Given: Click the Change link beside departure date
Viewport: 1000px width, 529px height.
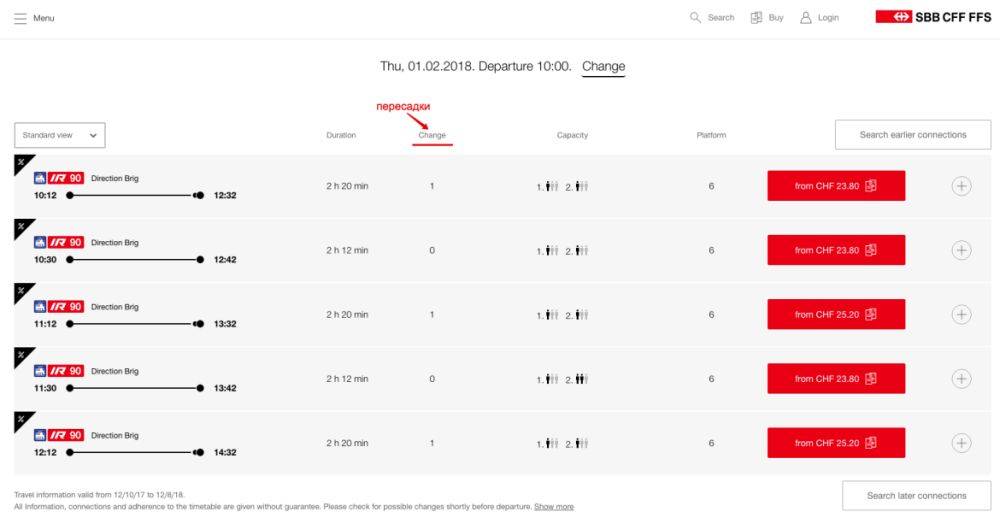Looking at the screenshot, I should coord(603,67).
